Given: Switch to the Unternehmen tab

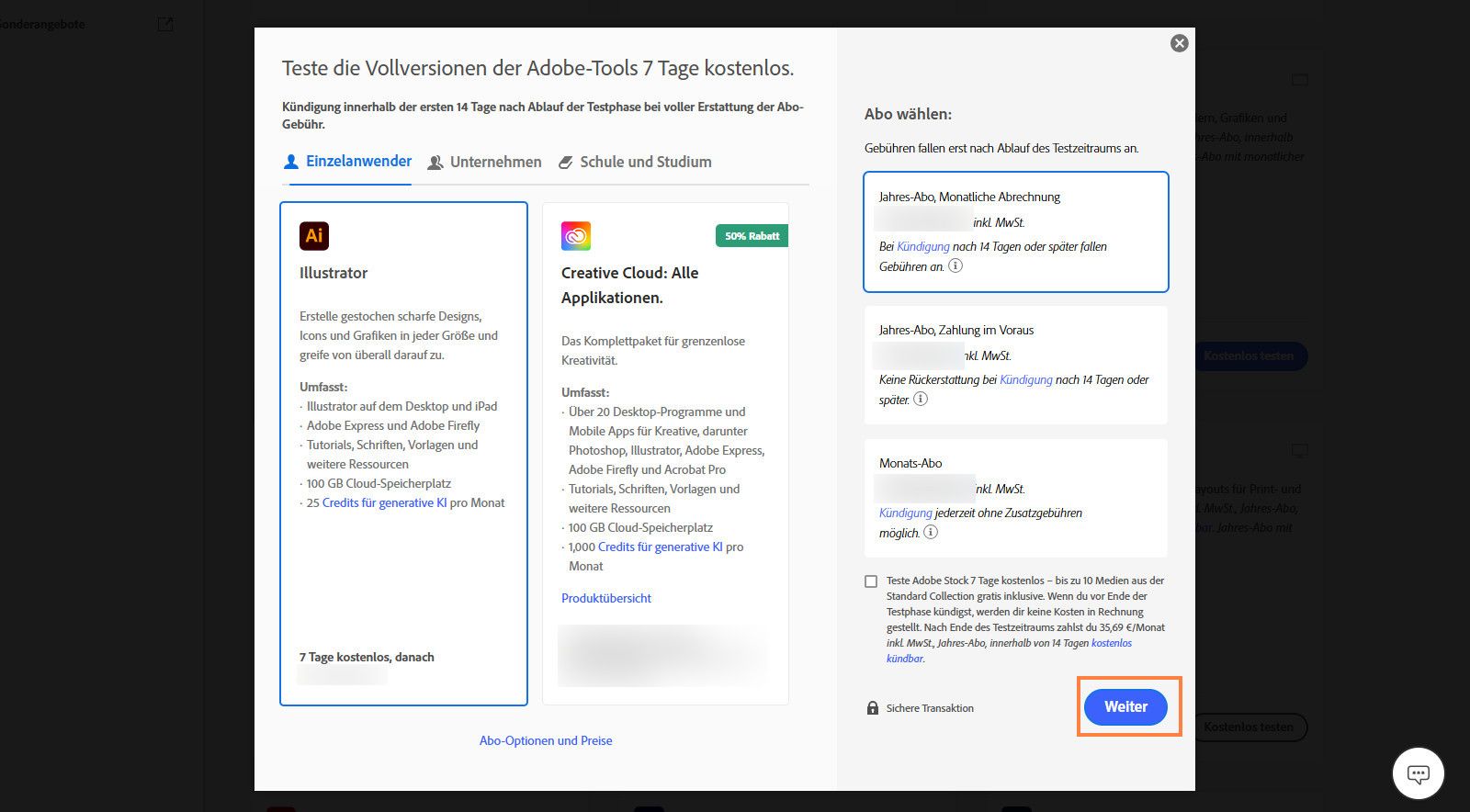Looking at the screenshot, I should tap(484, 162).
